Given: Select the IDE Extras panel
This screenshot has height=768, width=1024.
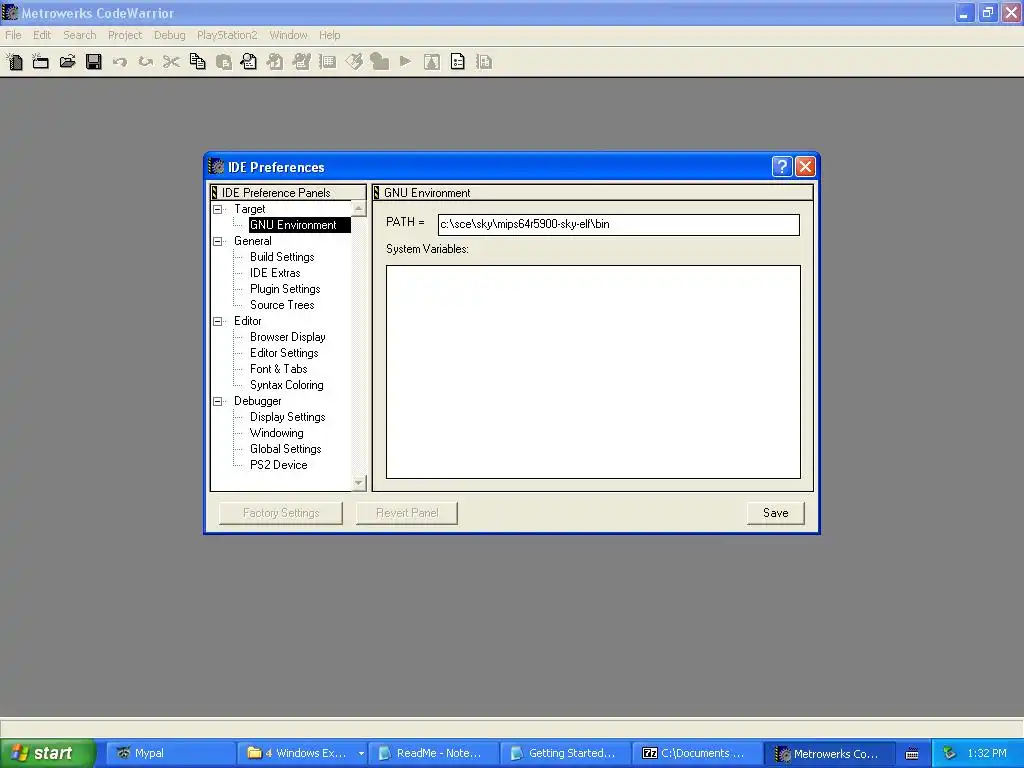Looking at the screenshot, I should point(275,273).
